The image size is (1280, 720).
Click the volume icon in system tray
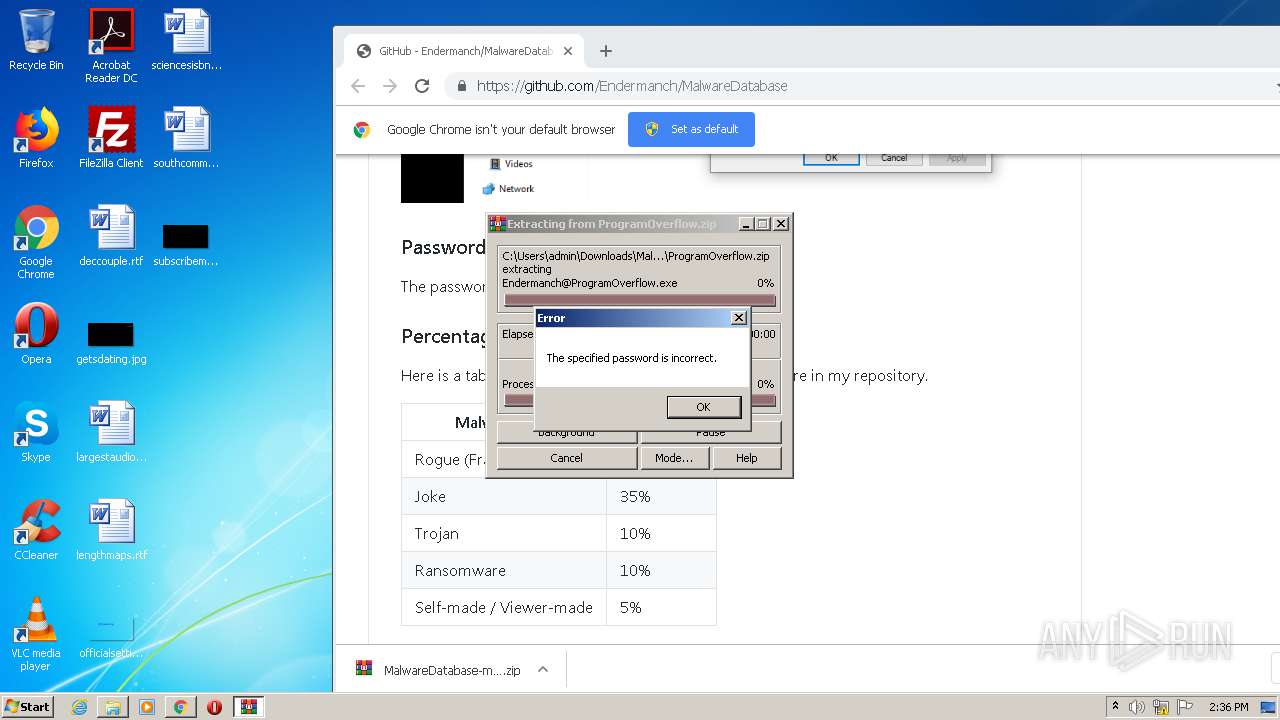[1136, 707]
